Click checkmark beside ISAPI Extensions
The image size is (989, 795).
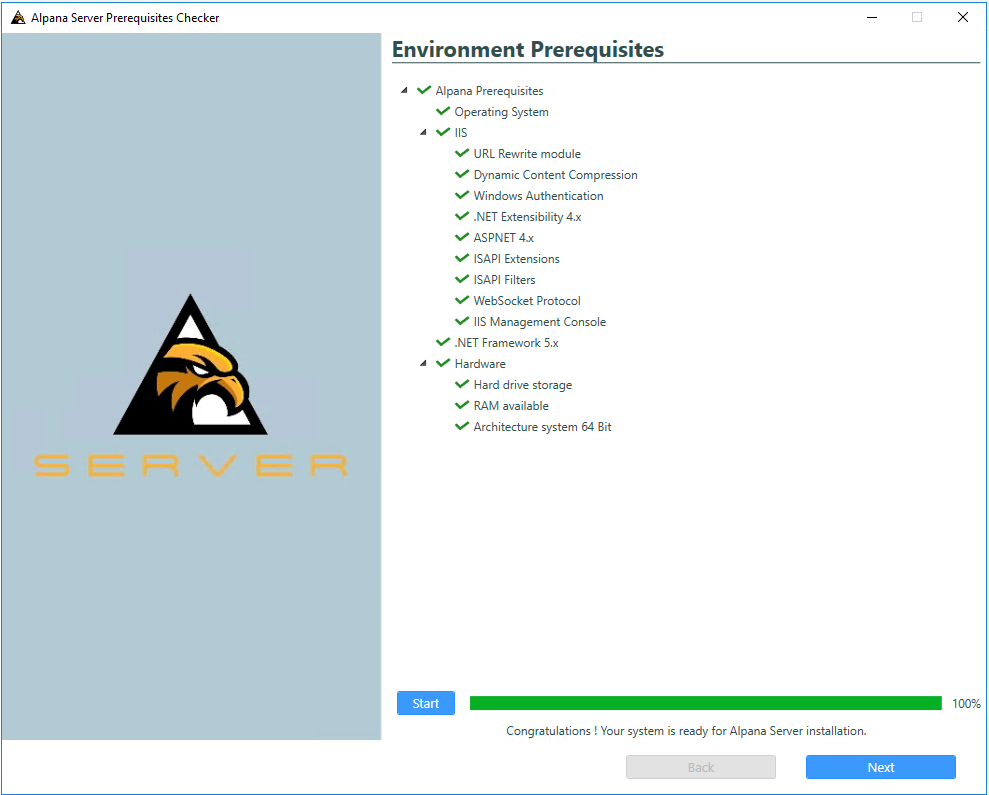tap(462, 258)
